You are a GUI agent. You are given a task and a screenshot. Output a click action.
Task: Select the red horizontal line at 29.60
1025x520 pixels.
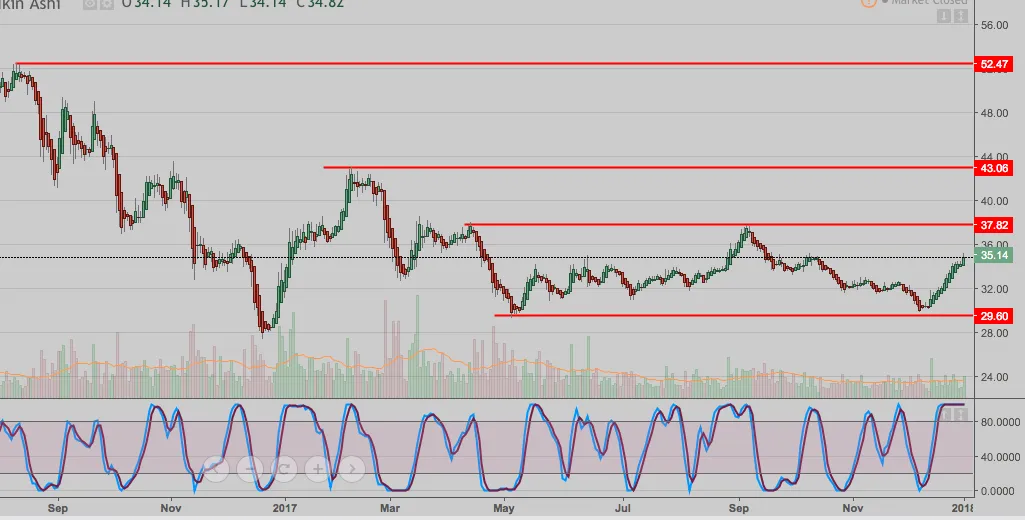(733, 315)
